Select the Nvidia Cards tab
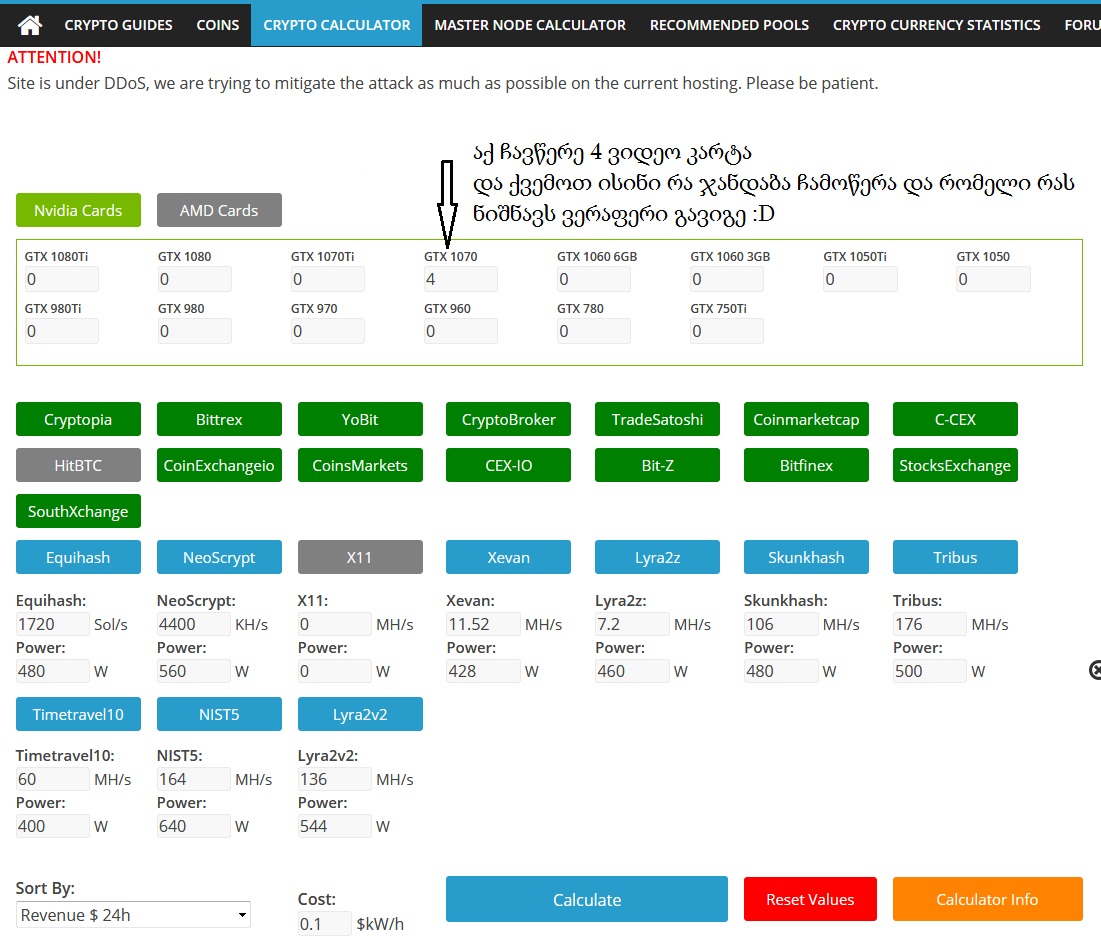The image size is (1101, 936). [78, 210]
